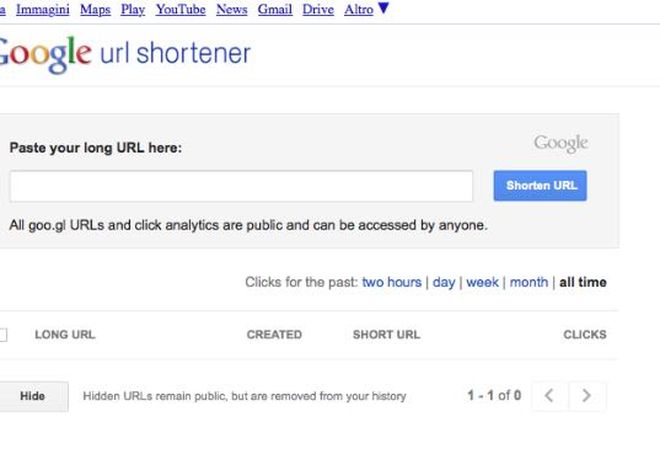660x470 pixels.
Task: Open Drive from top bar
Action: pyautogui.click(x=318, y=10)
